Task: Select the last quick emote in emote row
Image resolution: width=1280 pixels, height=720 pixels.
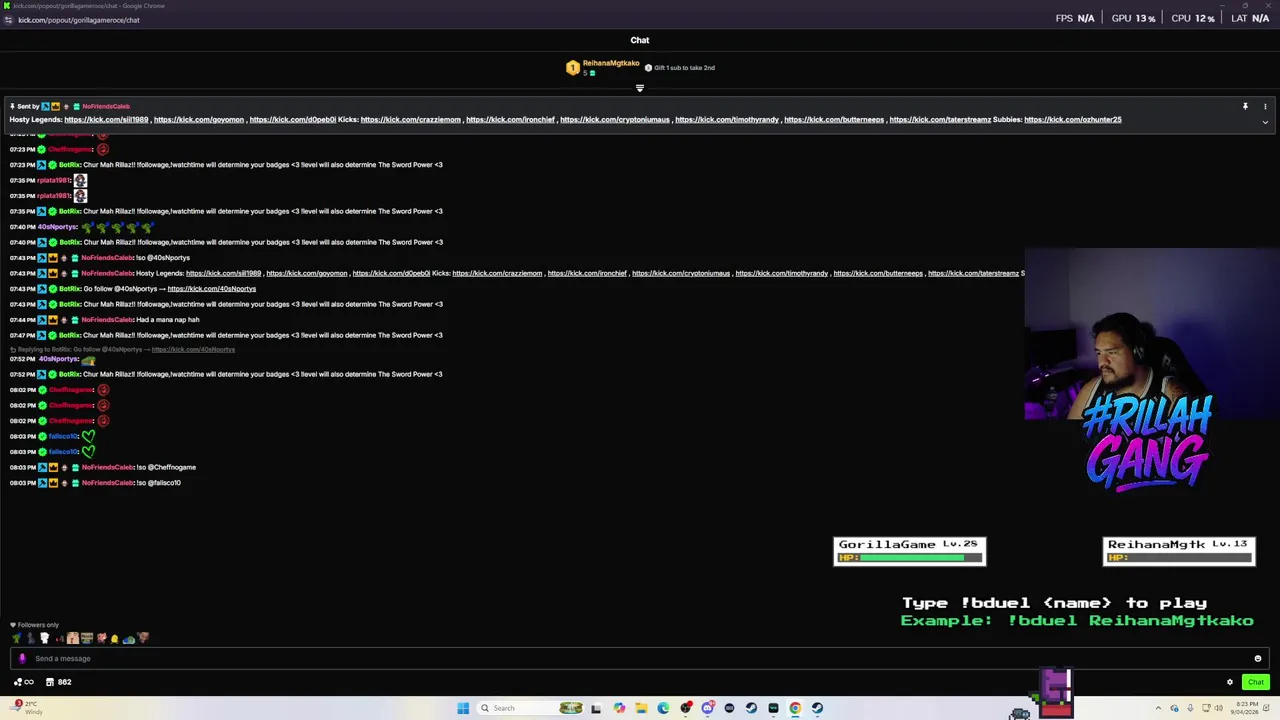Action: click(143, 638)
